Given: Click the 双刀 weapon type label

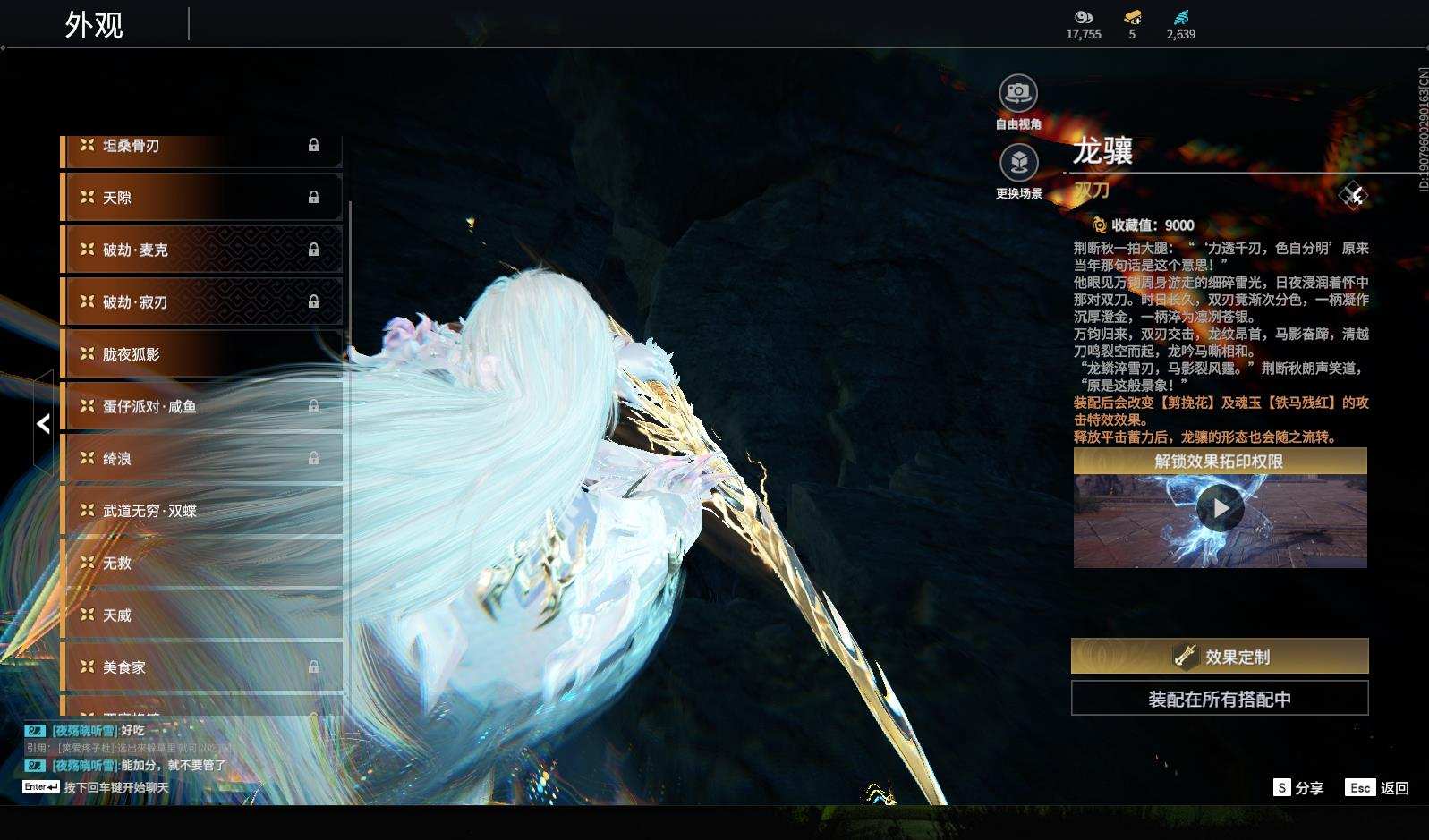Looking at the screenshot, I should pos(1092,190).
